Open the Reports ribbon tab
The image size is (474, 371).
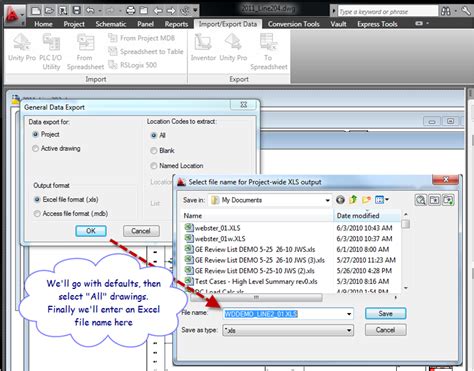(x=176, y=24)
